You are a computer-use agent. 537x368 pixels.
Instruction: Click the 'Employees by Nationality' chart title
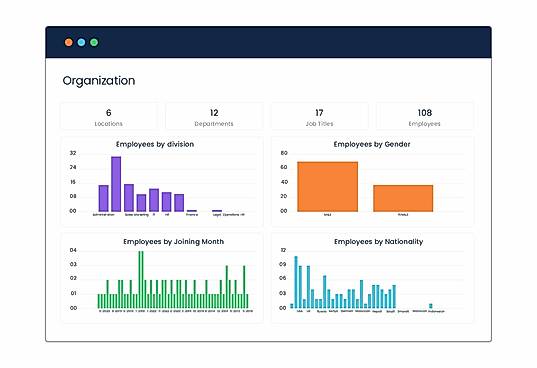click(379, 241)
